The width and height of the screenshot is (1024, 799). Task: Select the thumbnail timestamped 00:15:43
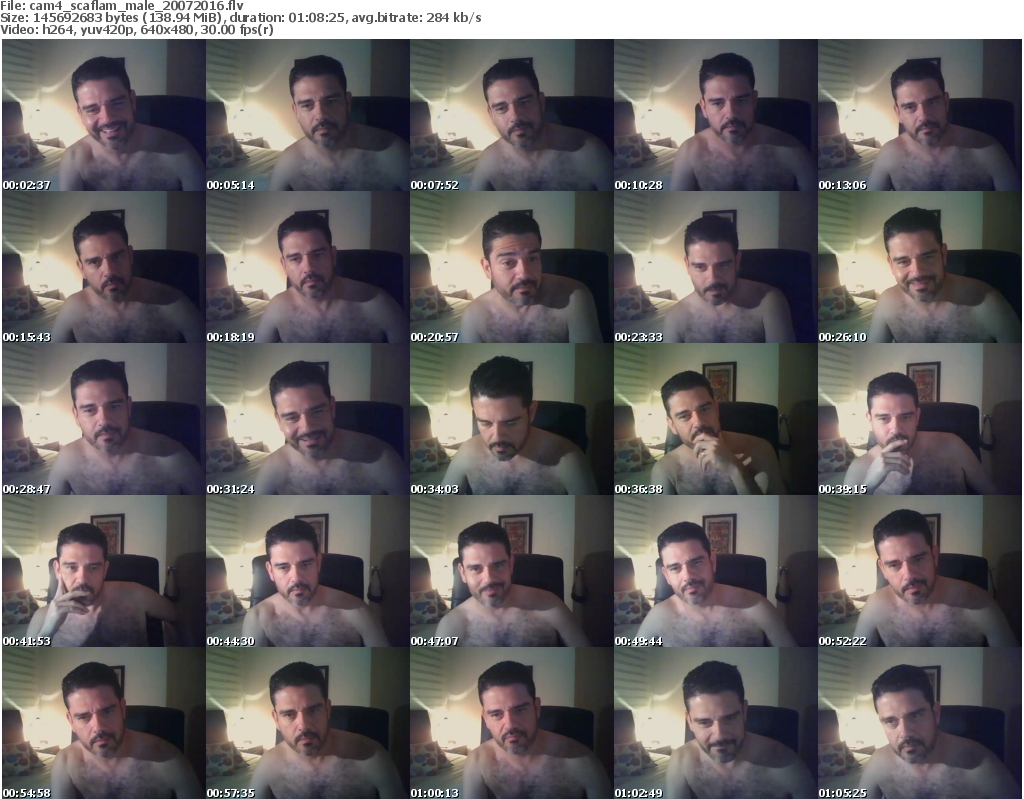point(104,267)
